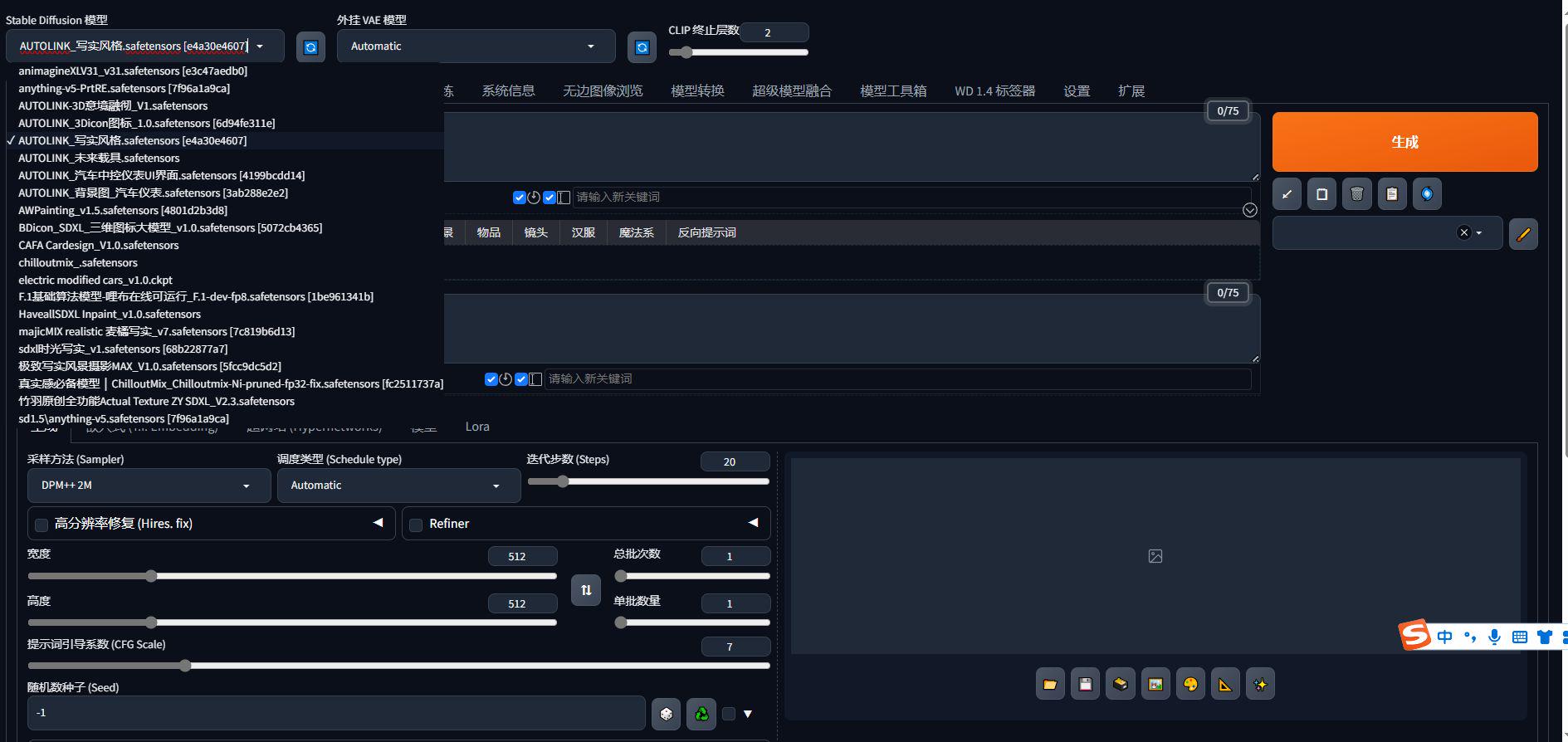Click the Sogou microphone voice input icon
The height and width of the screenshot is (742, 1568).
[x=1494, y=637]
